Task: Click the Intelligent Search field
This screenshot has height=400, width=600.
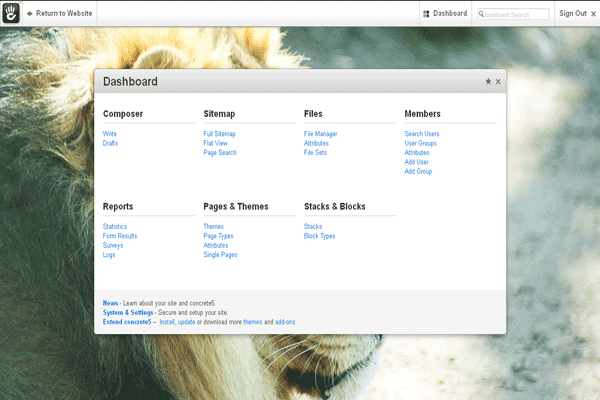Action: 516,14
